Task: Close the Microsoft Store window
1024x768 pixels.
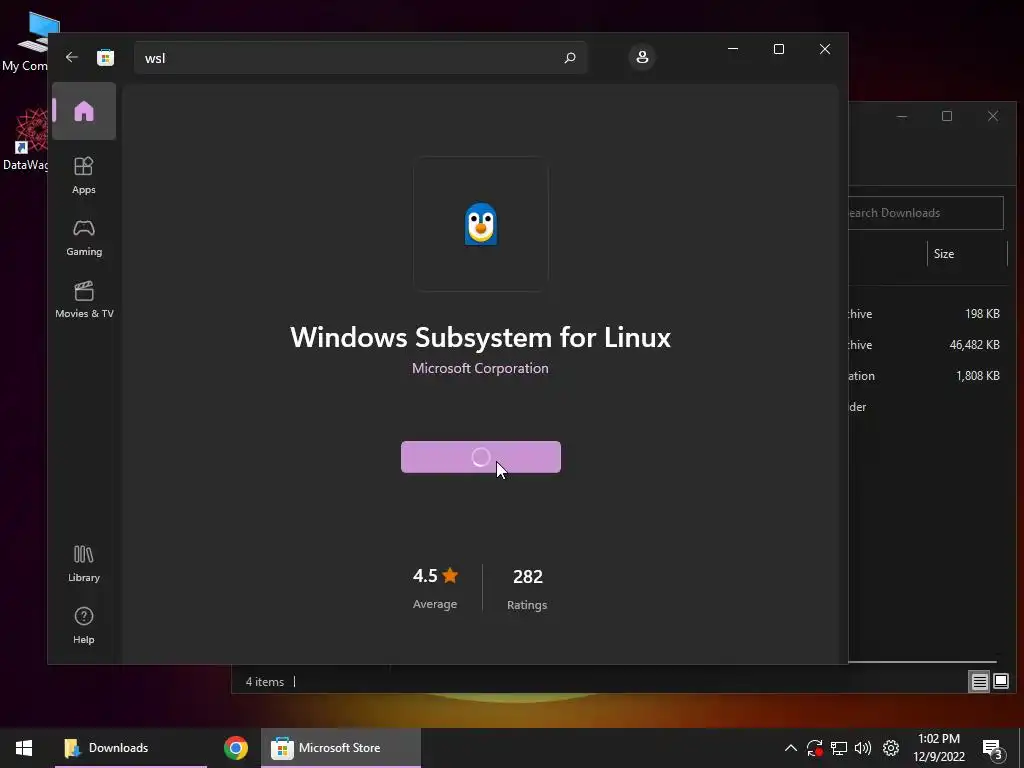Action: click(825, 49)
